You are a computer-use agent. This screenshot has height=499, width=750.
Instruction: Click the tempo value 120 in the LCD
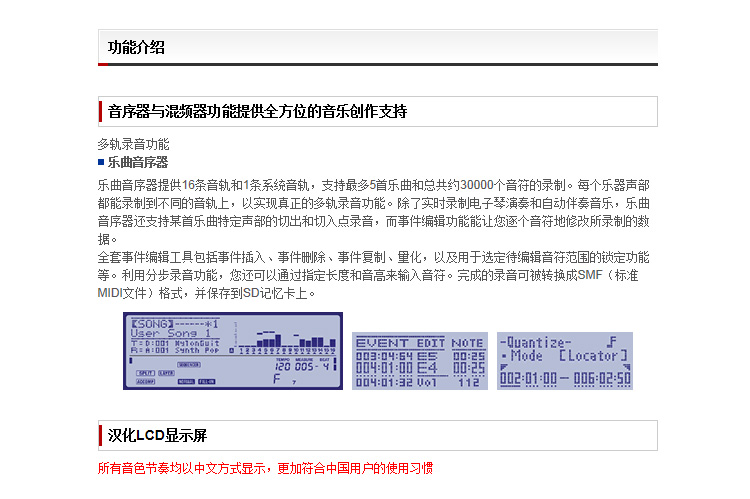(282, 367)
